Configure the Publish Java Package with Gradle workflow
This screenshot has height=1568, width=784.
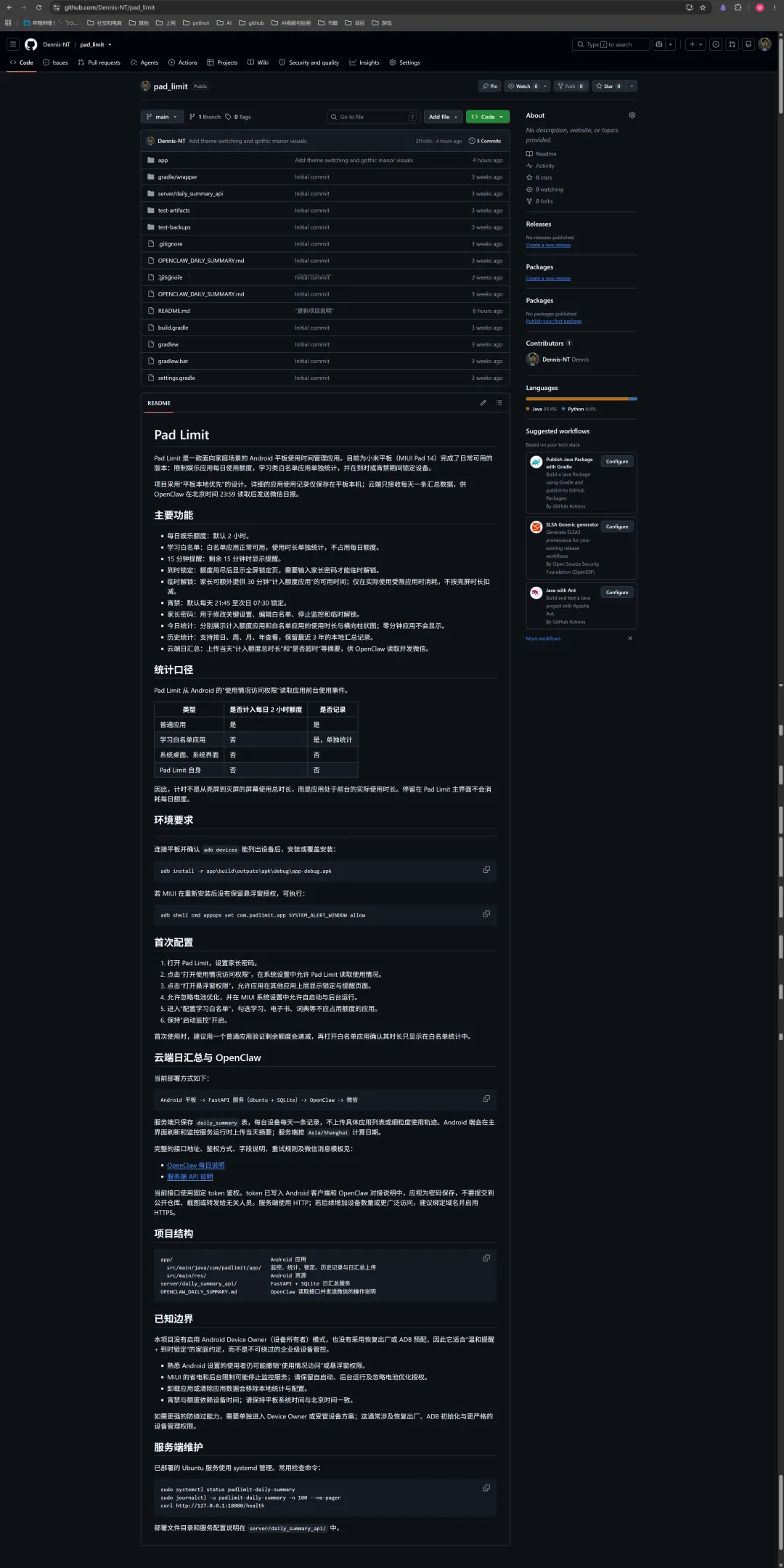tap(617, 462)
